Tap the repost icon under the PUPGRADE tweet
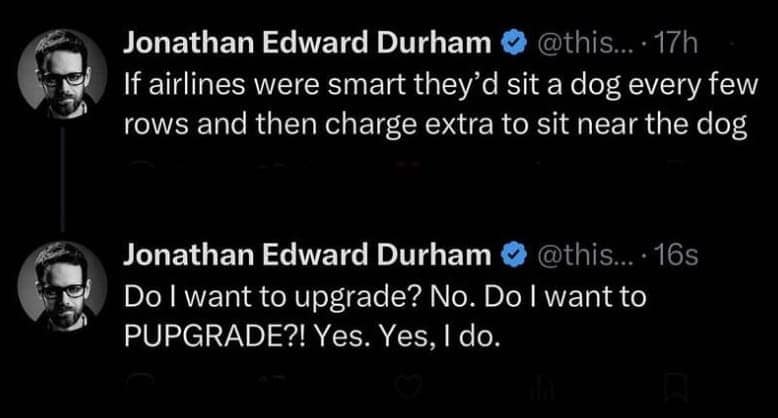The height and width of the screenshot is (418, 778). (270, 386)
